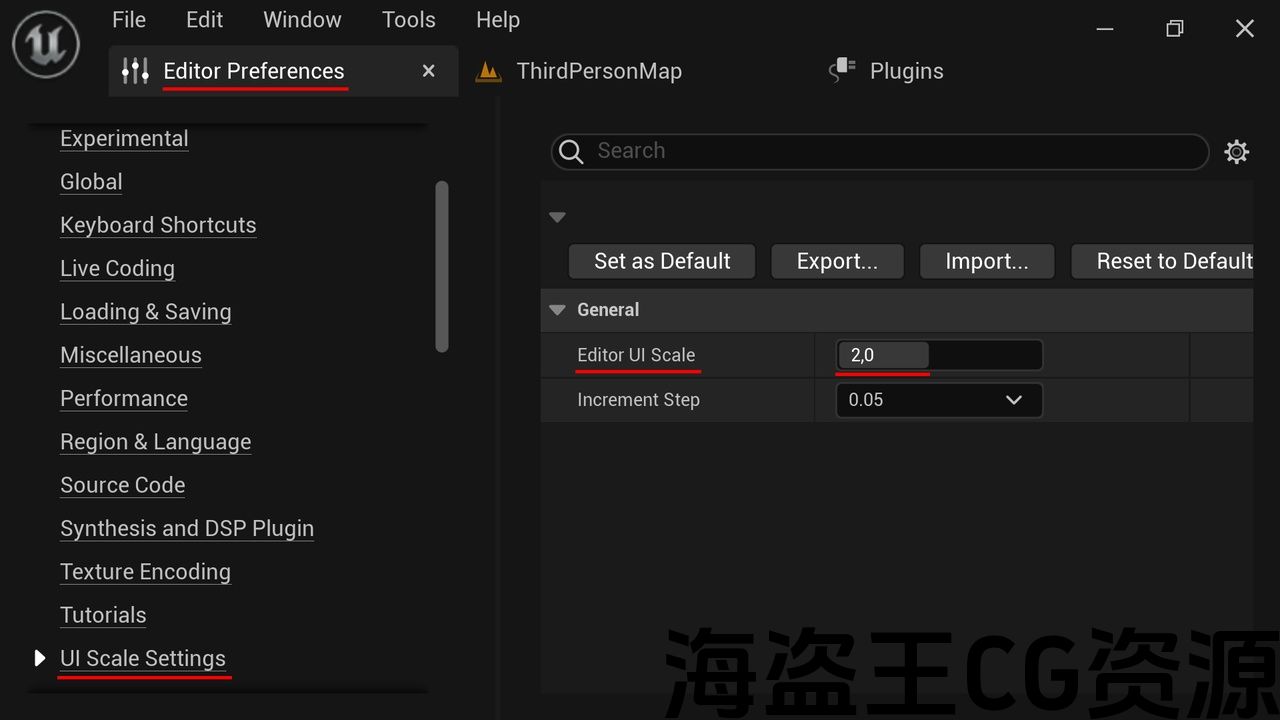Click the sidebar vertical scrollbar

tap(442, 266)
